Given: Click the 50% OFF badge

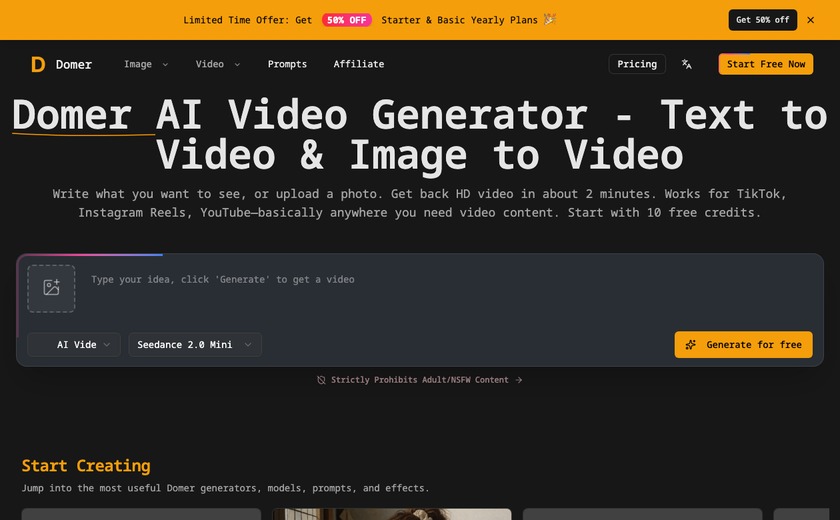Looking at the screenshot, I should pos(347,20).
